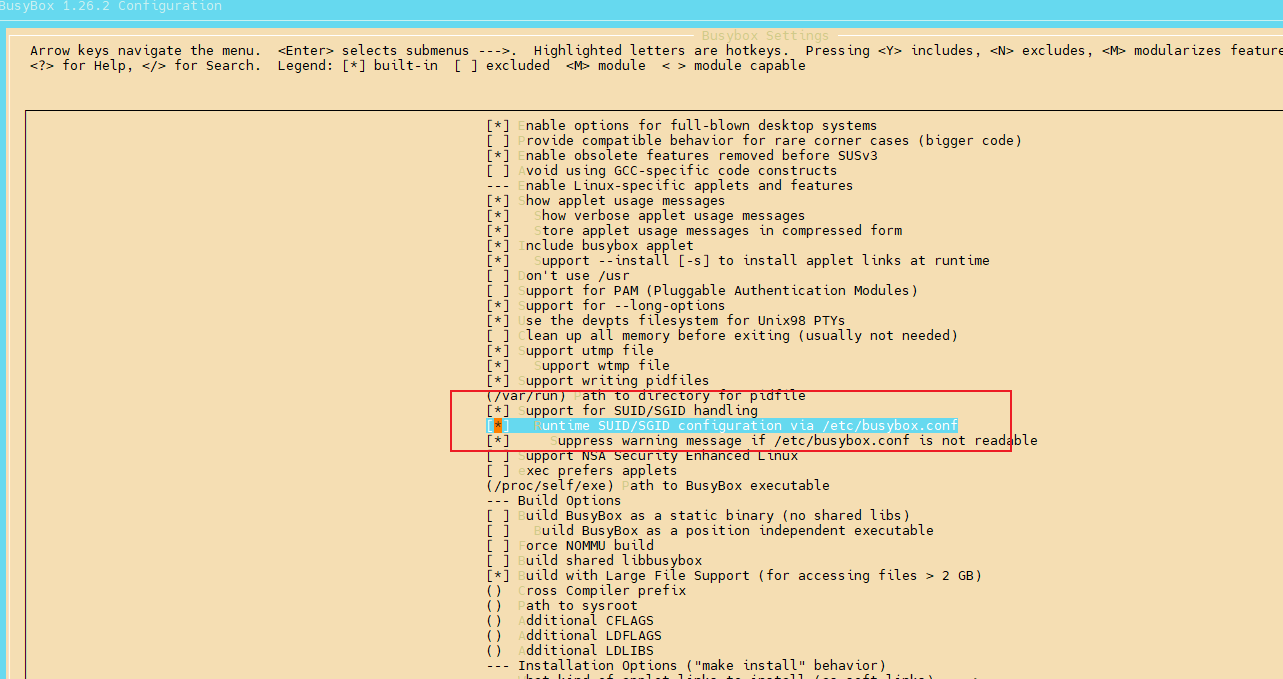This screenshot has height=679, width=1283.
Task: Toggle Avoid using GCC-specific code constructs
Action: point(661,170)
